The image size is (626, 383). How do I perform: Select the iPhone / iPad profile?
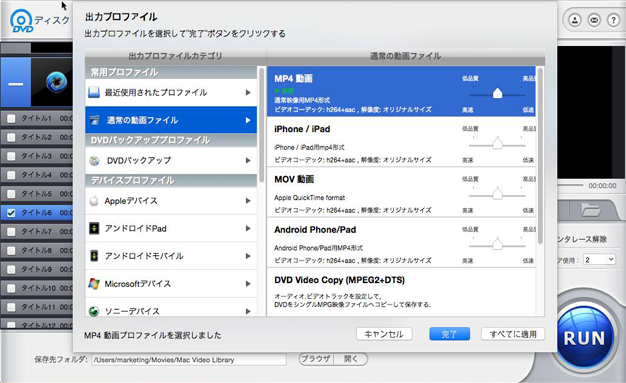point(401,142)
